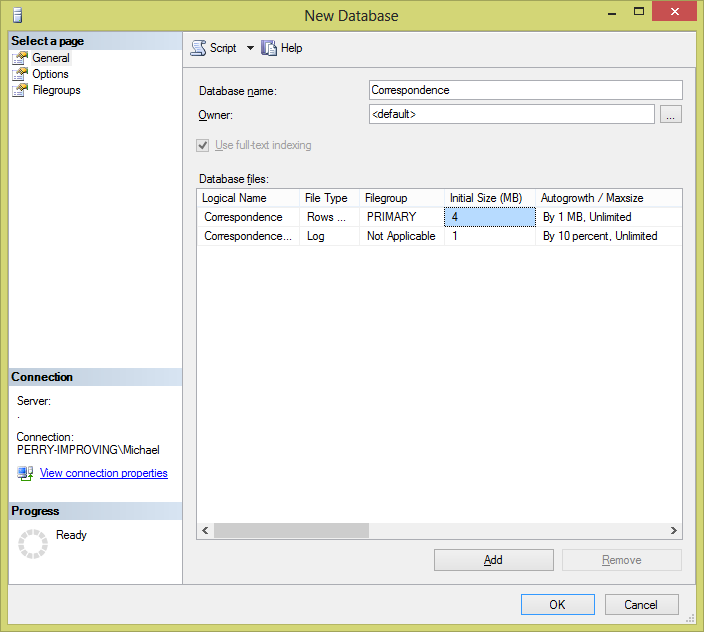Select the General page icon
This screenshot has width=704, height=632.
point(20,58)
